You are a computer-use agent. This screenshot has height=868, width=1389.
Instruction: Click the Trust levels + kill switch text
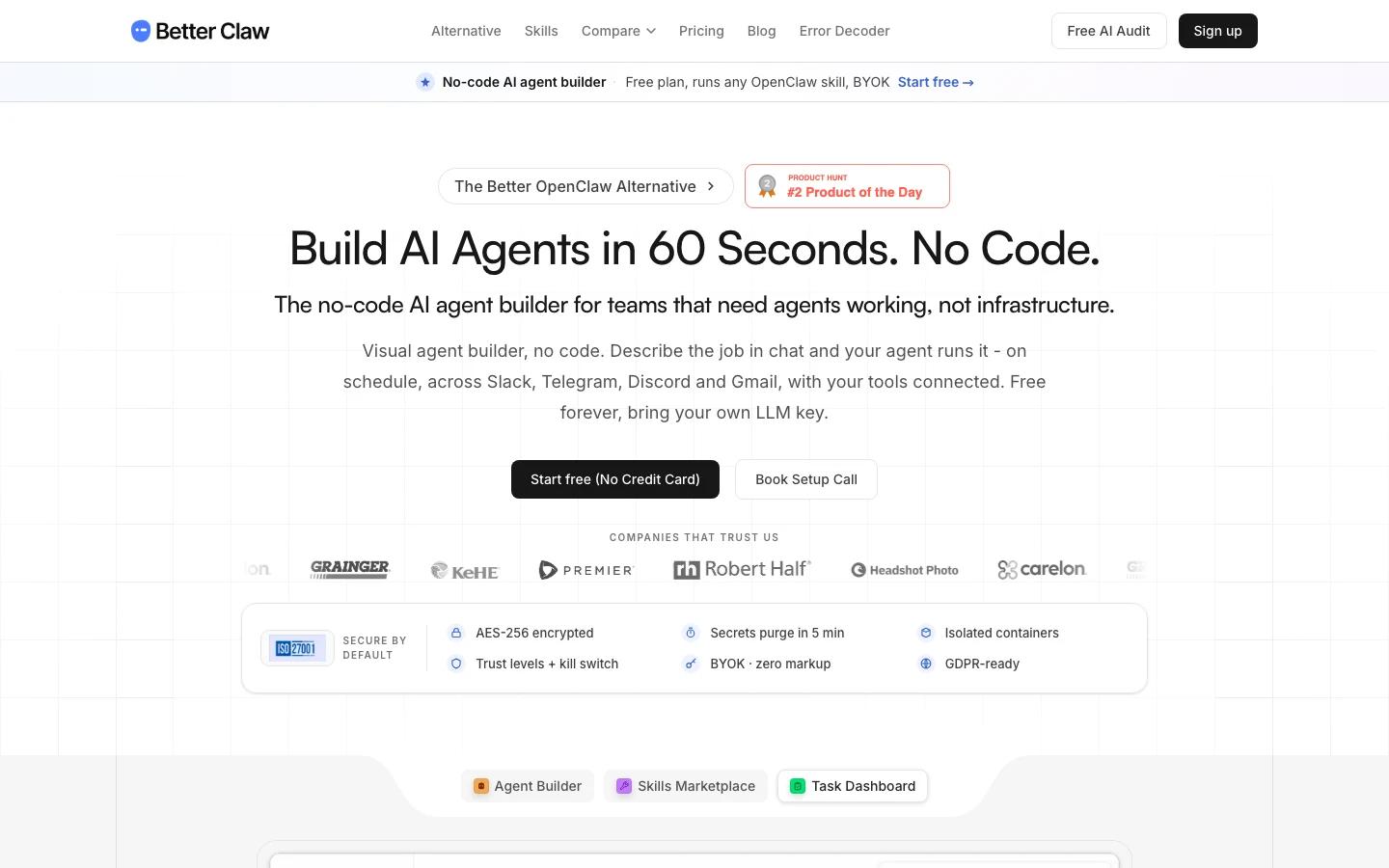point(547,664)
